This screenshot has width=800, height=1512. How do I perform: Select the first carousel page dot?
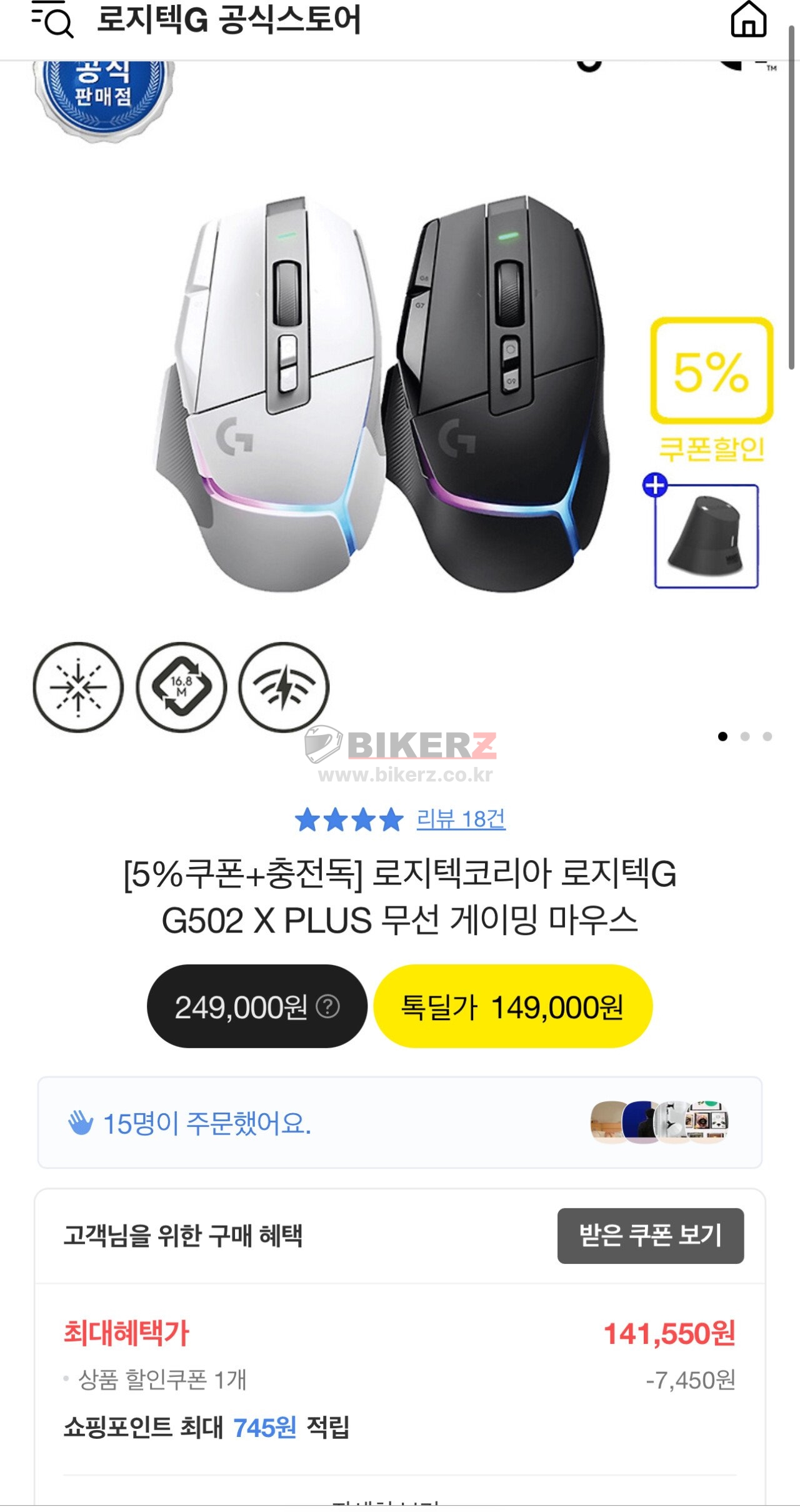(x=723, y=736)
